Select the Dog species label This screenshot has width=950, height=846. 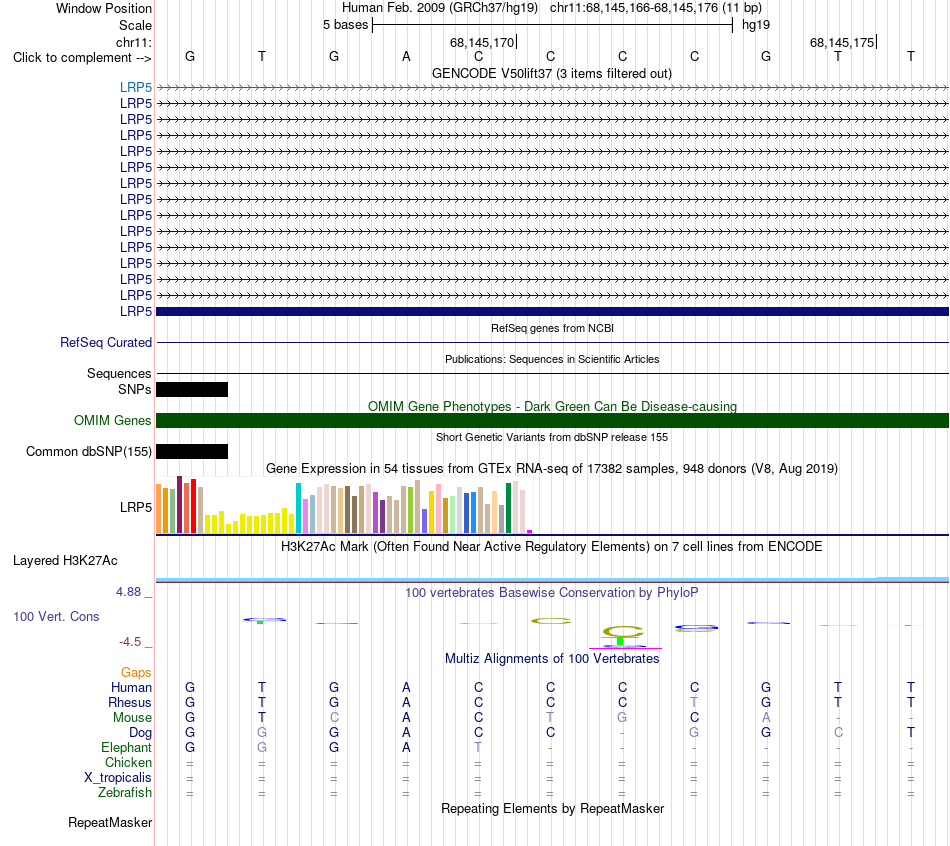pos(140,732)
